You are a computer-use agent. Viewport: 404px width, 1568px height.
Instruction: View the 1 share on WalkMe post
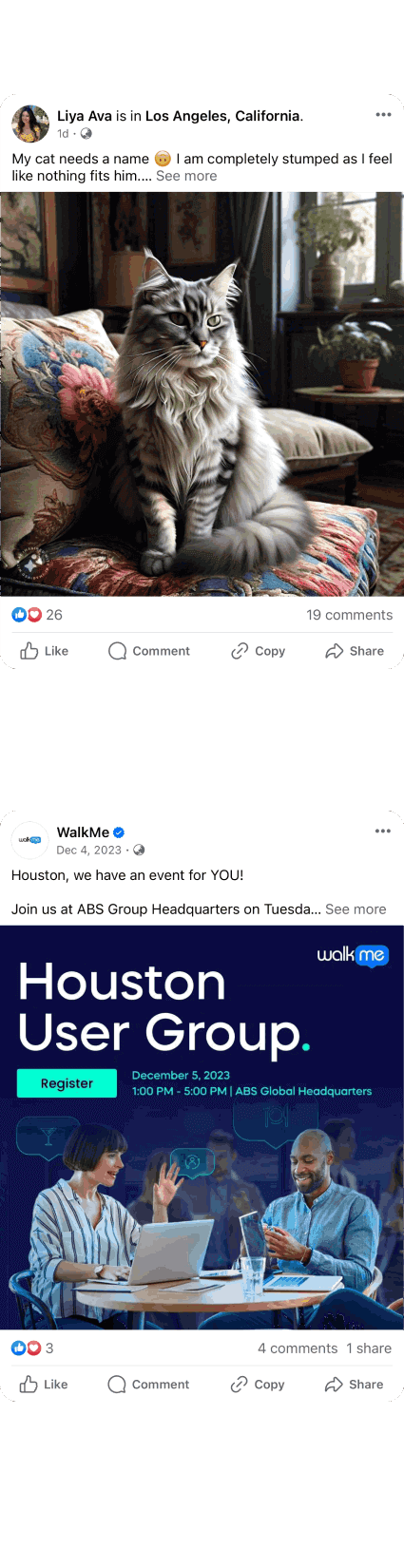click(369, 1348)
